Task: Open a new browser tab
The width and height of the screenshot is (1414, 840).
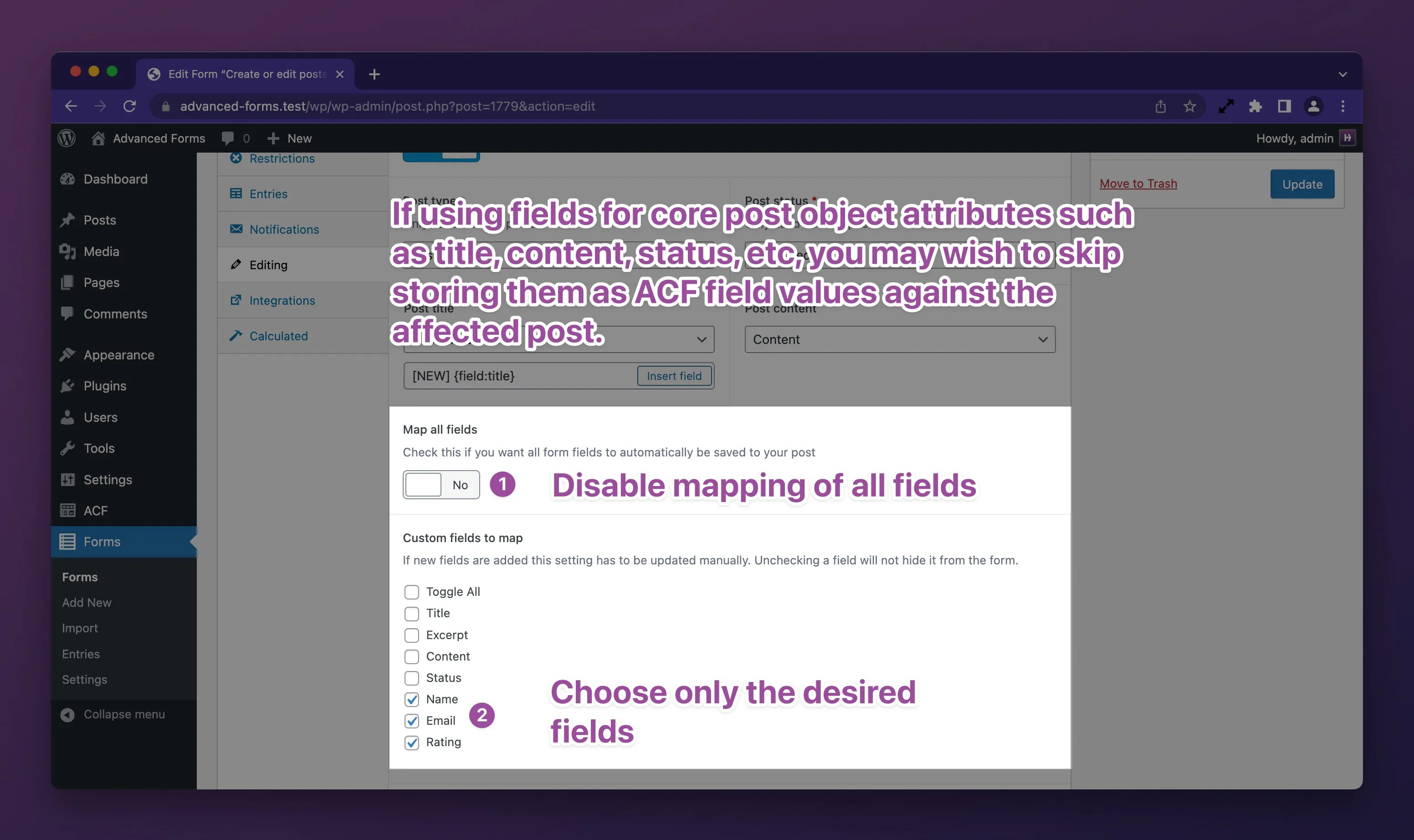Action: 374,74
